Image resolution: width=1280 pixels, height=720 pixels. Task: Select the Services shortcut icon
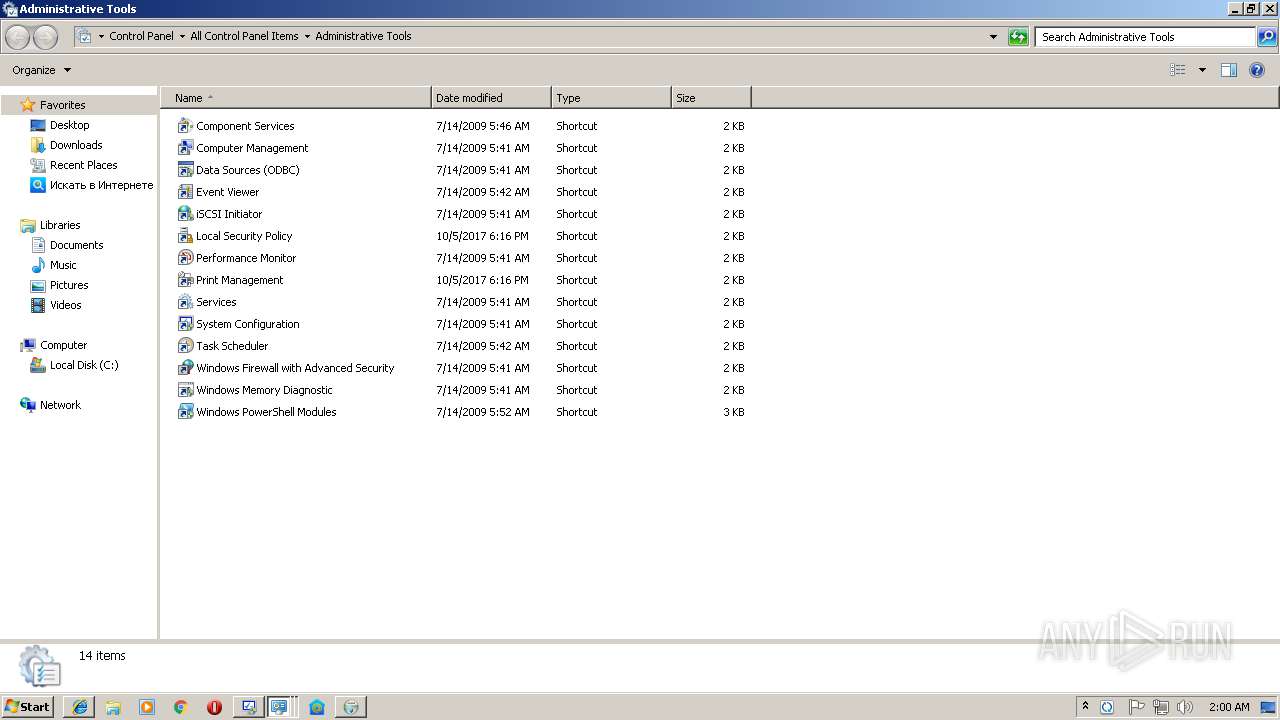pos(185,302)
